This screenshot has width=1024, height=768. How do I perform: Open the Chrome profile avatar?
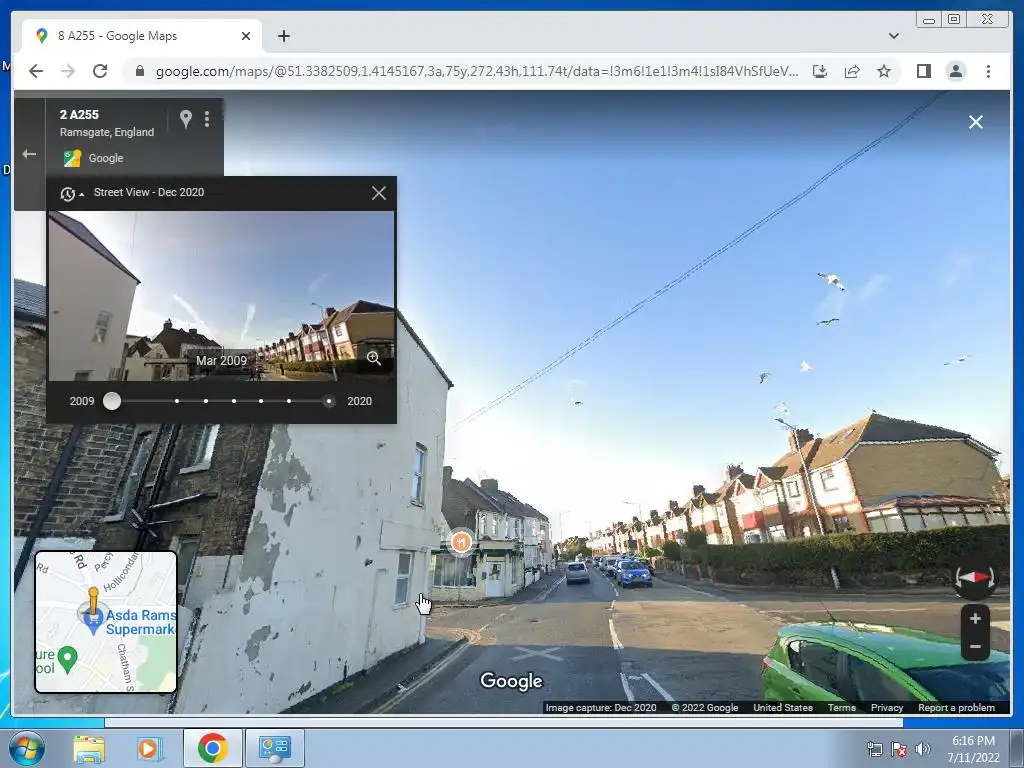tap(955, 71)
